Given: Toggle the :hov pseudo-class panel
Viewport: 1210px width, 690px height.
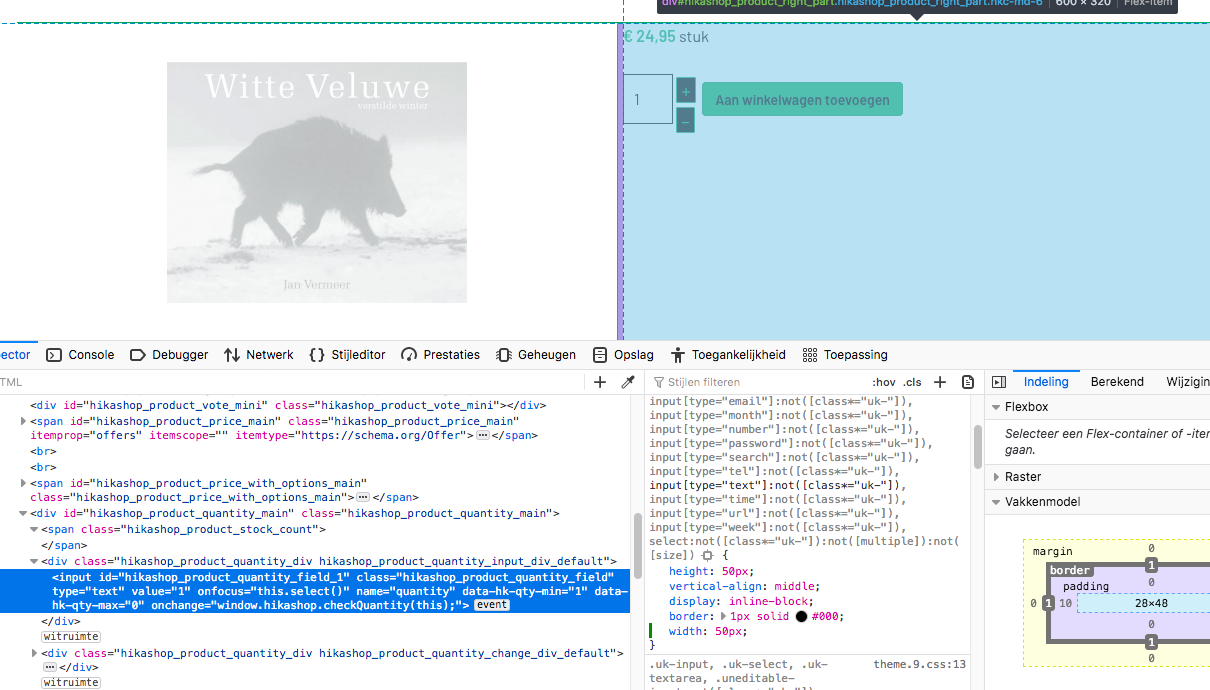Looking at the screenshot, I should coord(884,382).
